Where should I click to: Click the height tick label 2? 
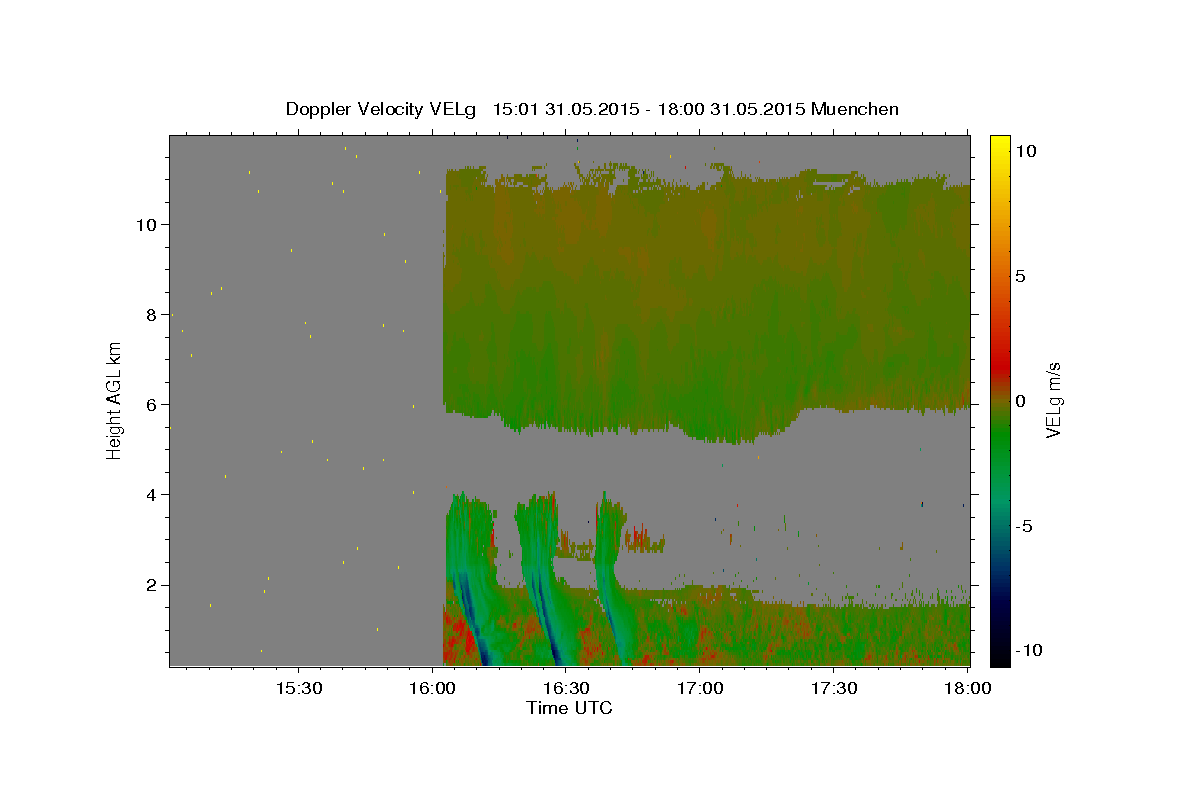[152, 584]
